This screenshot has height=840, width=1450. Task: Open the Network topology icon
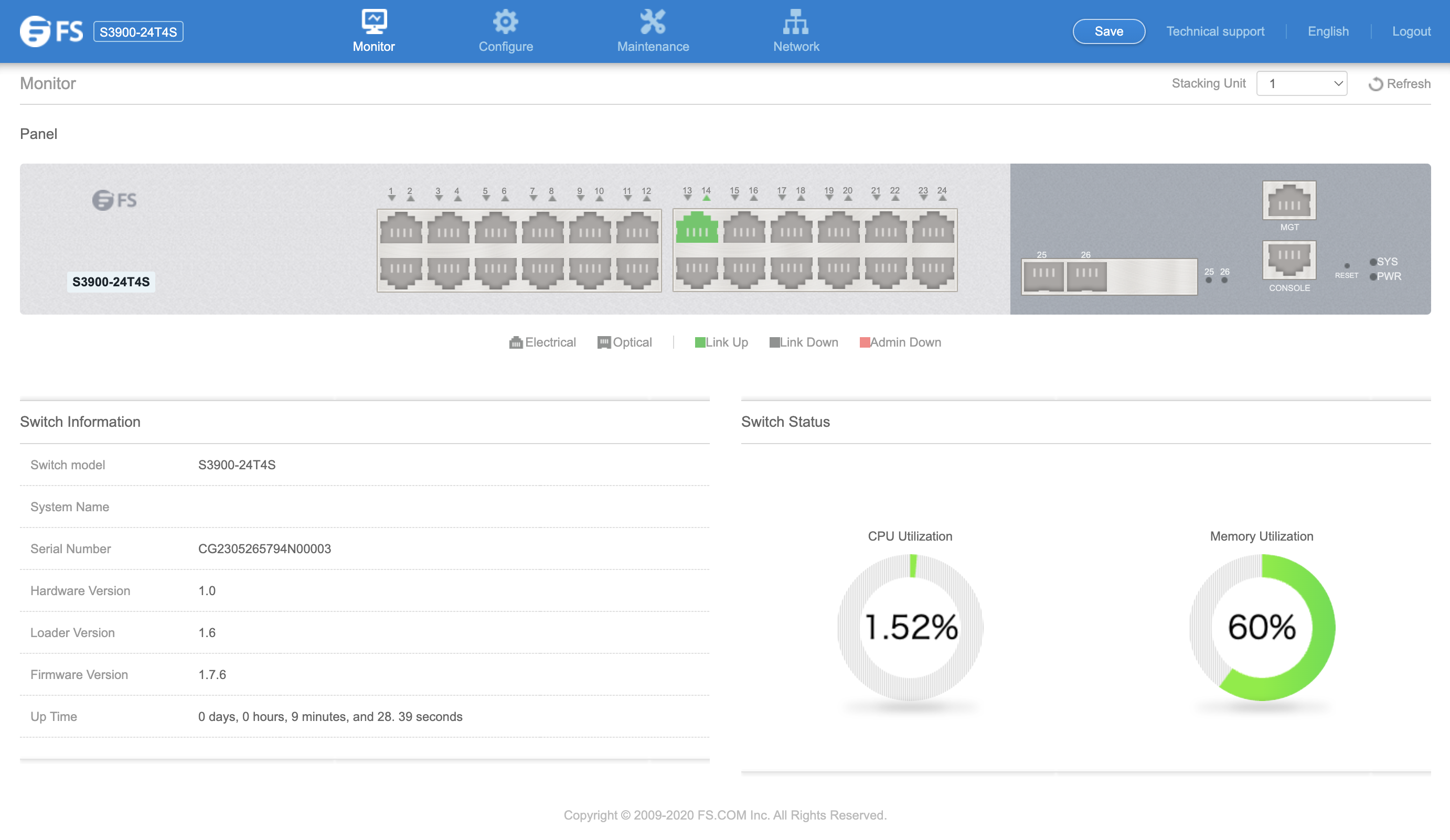pyautogui.click(x=796, y=22)
